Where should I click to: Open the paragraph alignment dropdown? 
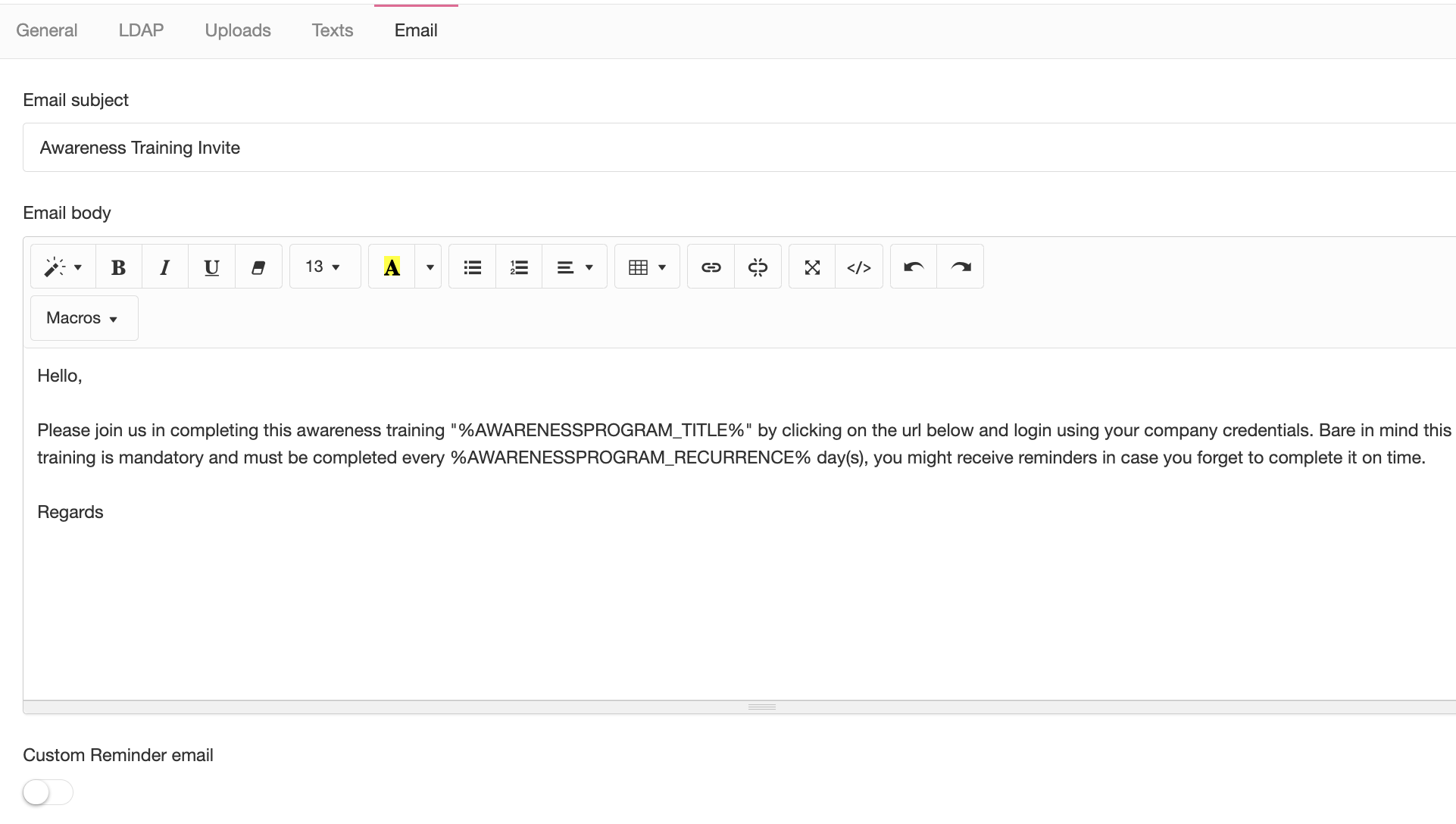coord(574,267)
